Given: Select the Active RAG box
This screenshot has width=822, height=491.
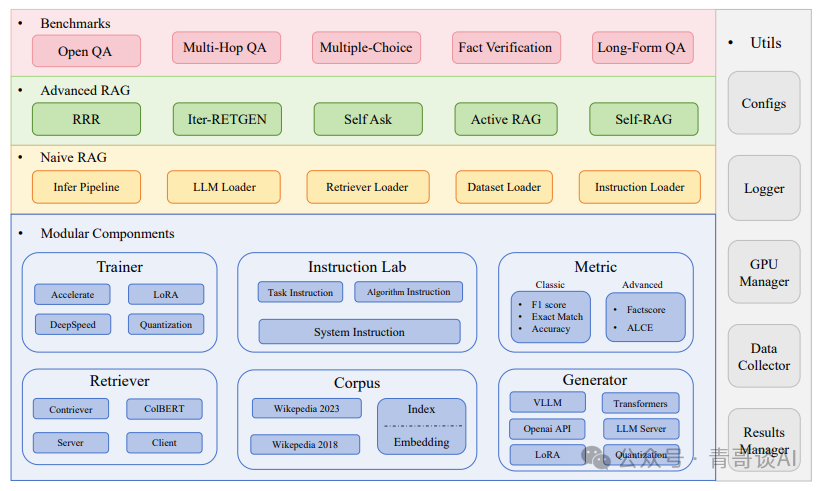Looking at the screenshot, I should pyautogui.click(x=506, y=119).
